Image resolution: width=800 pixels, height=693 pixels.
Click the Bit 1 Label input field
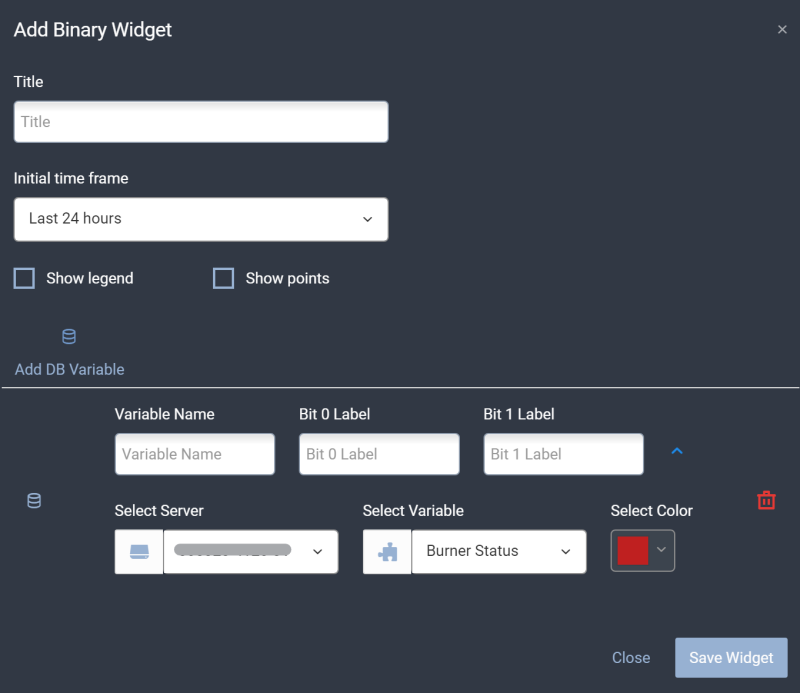pos(563,454)
